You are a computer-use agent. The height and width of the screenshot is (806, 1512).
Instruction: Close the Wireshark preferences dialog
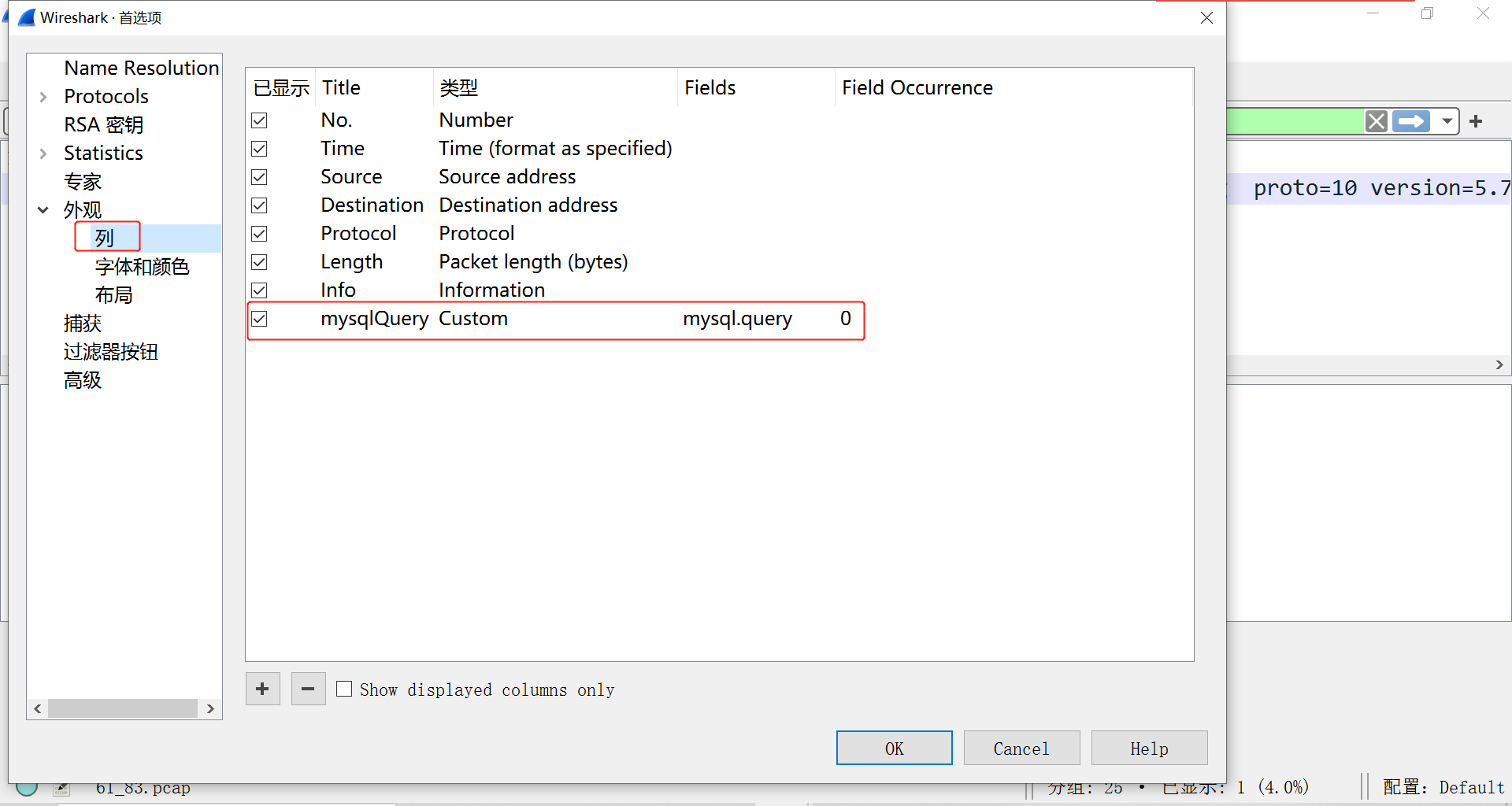point(1206,17)
